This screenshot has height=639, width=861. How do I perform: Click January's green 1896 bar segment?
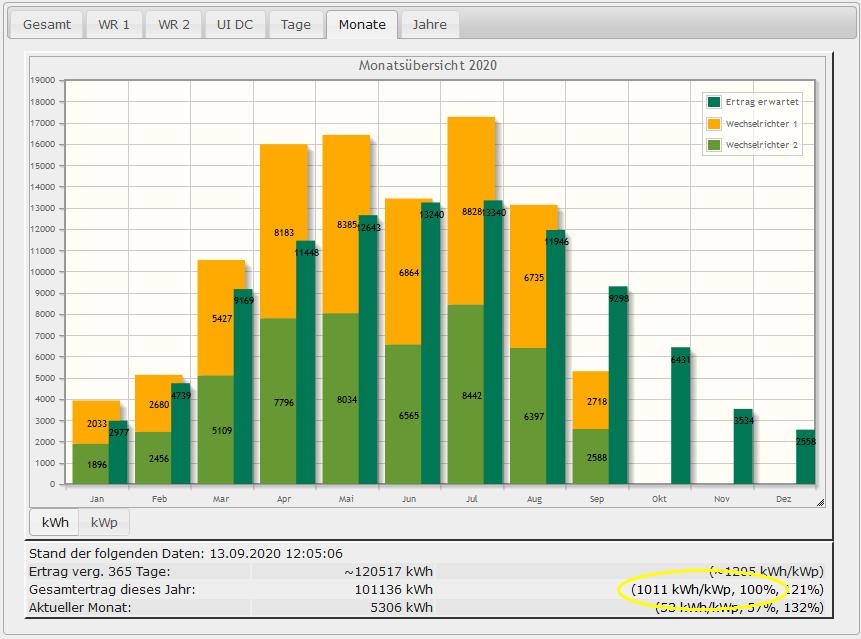(x=90, y=464)
